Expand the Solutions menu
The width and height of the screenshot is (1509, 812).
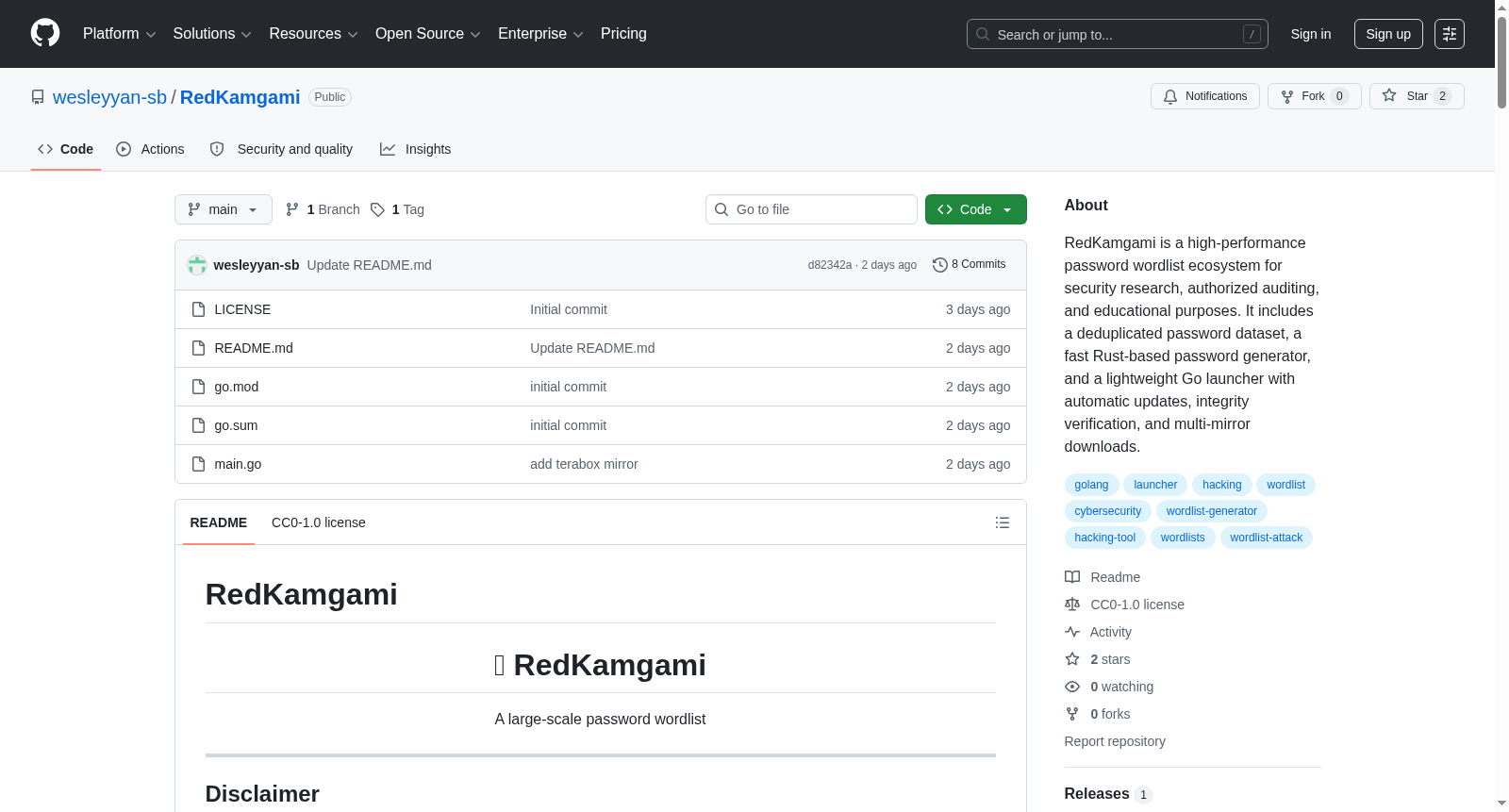(212, 34)
